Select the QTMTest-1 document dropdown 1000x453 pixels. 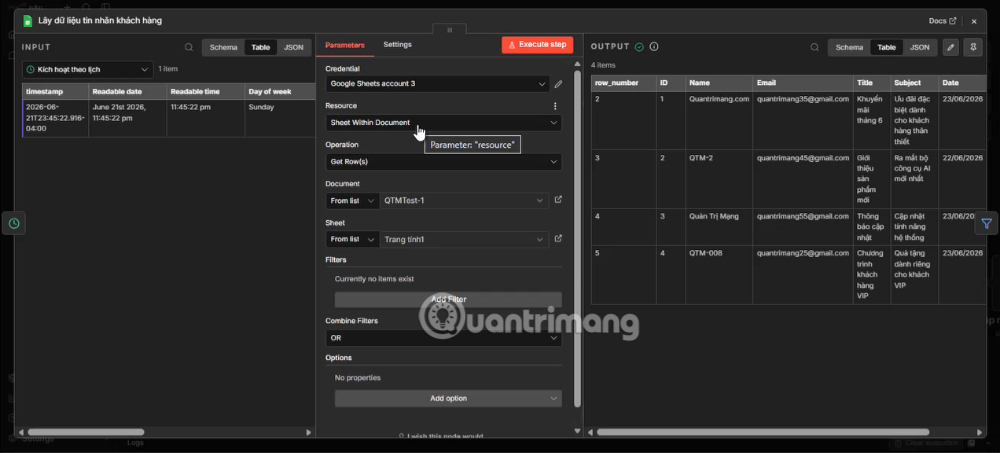(x=464, y=200)
